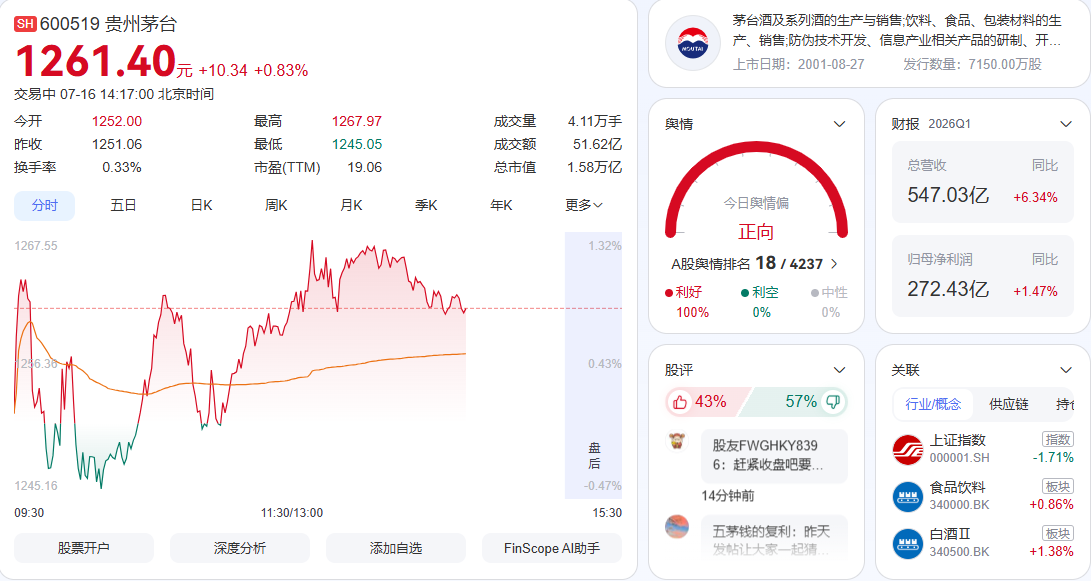This screenshot has height=581, width=1091.
Task: Click the SH exchange badge
Action: tap(25, 24)
